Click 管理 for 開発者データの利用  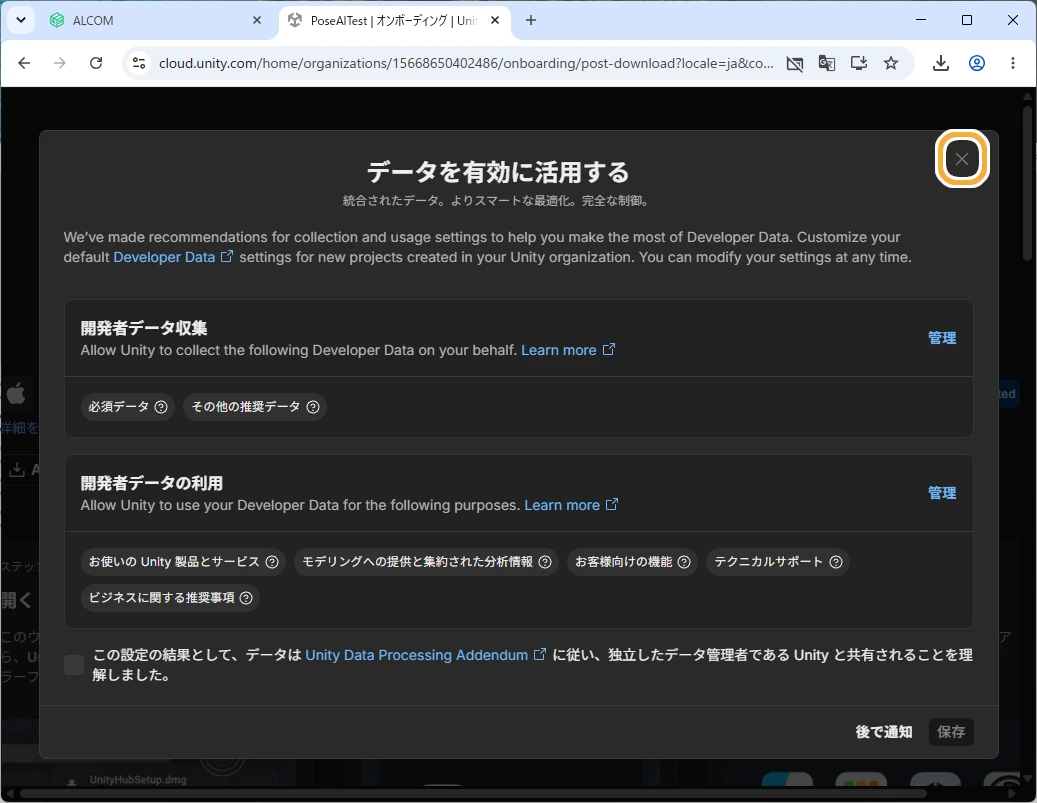942,493
